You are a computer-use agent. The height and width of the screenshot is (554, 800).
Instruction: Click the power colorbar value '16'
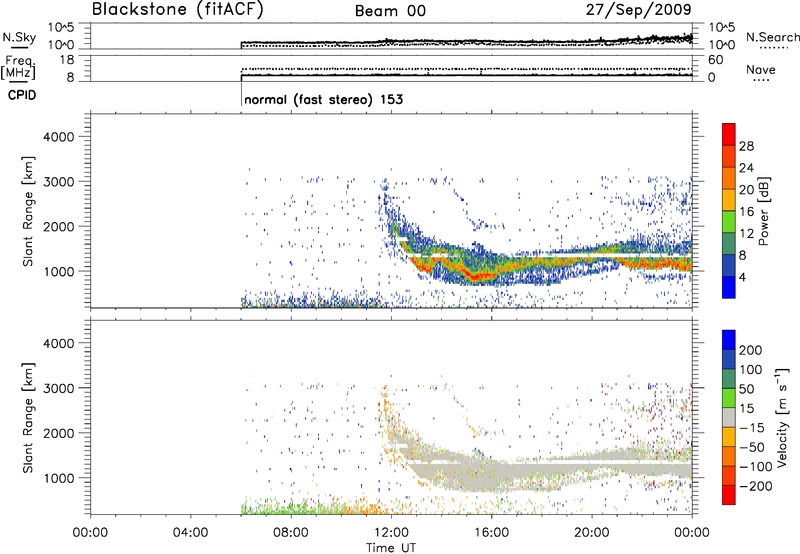point(746,212)
